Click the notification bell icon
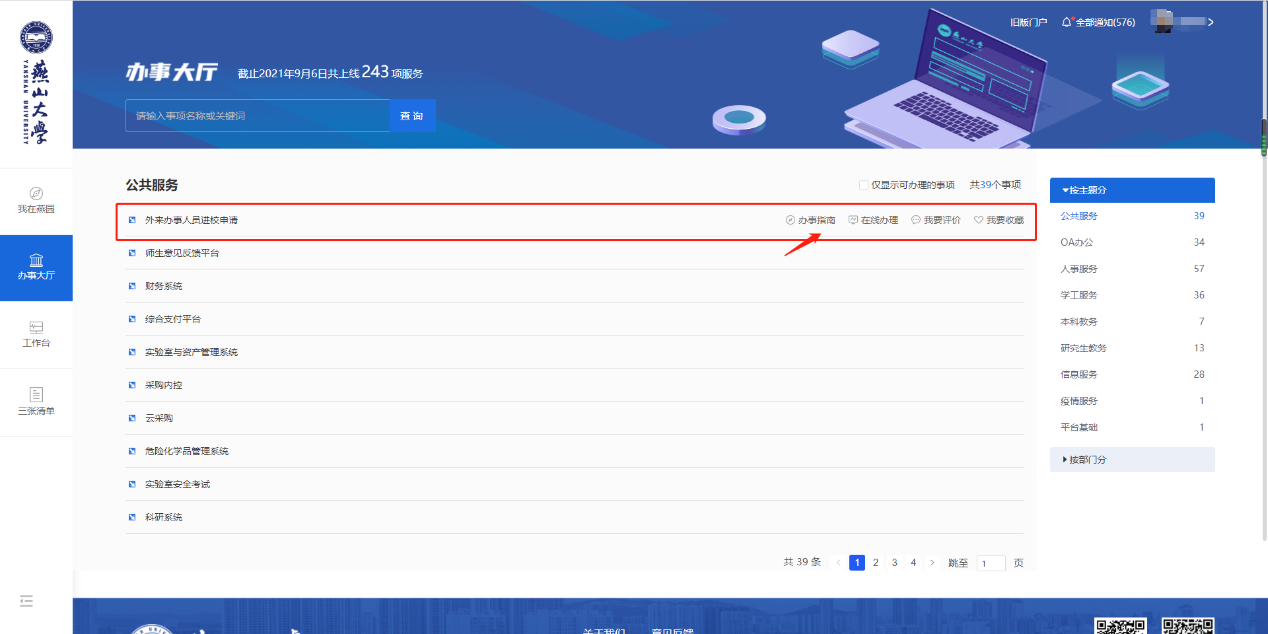 [x=1067, y=22]
